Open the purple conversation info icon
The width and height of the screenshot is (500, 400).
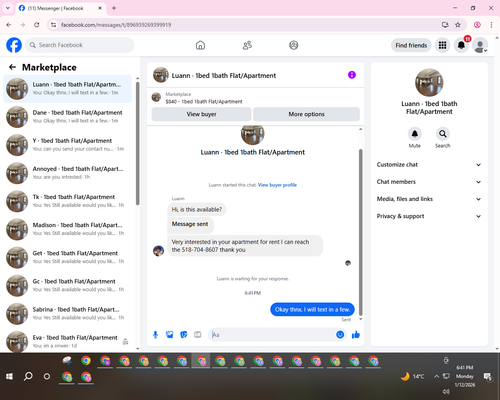point(352,75)
